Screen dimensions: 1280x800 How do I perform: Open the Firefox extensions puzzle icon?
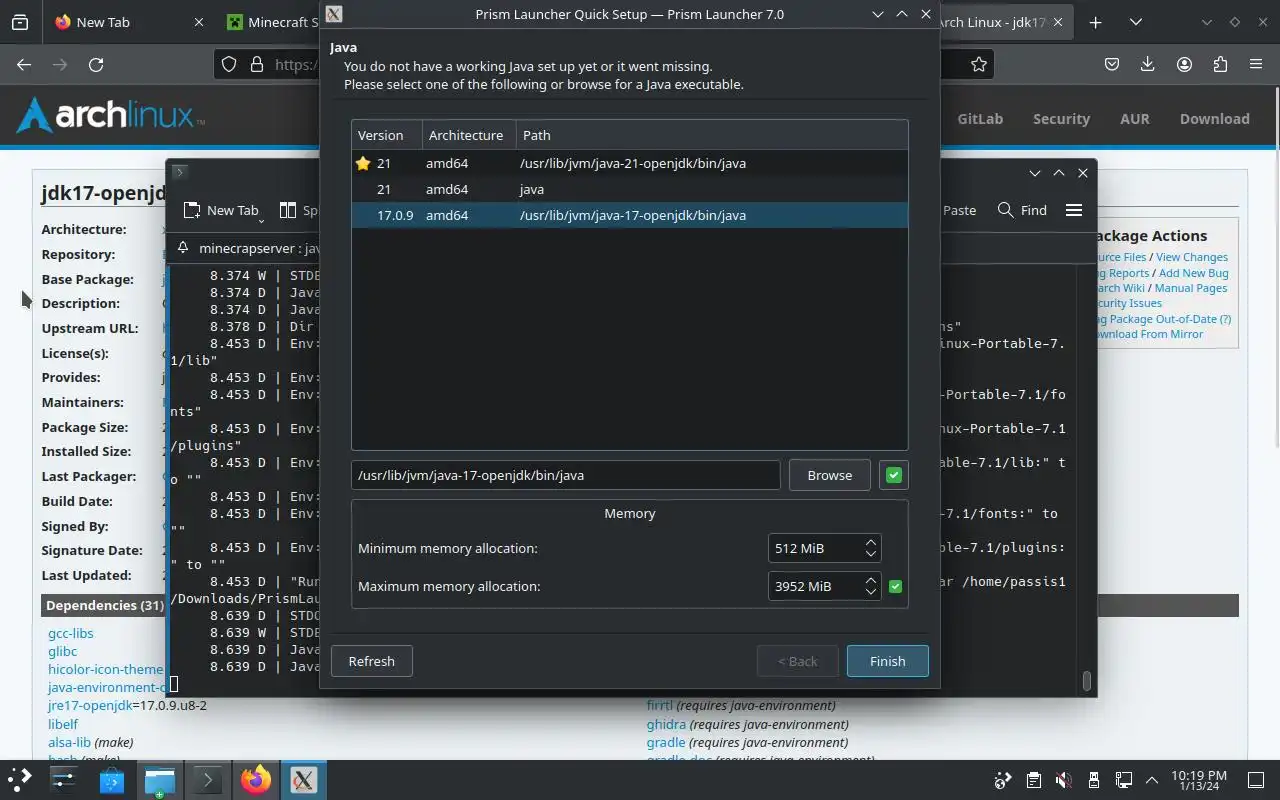(1220, 64)
